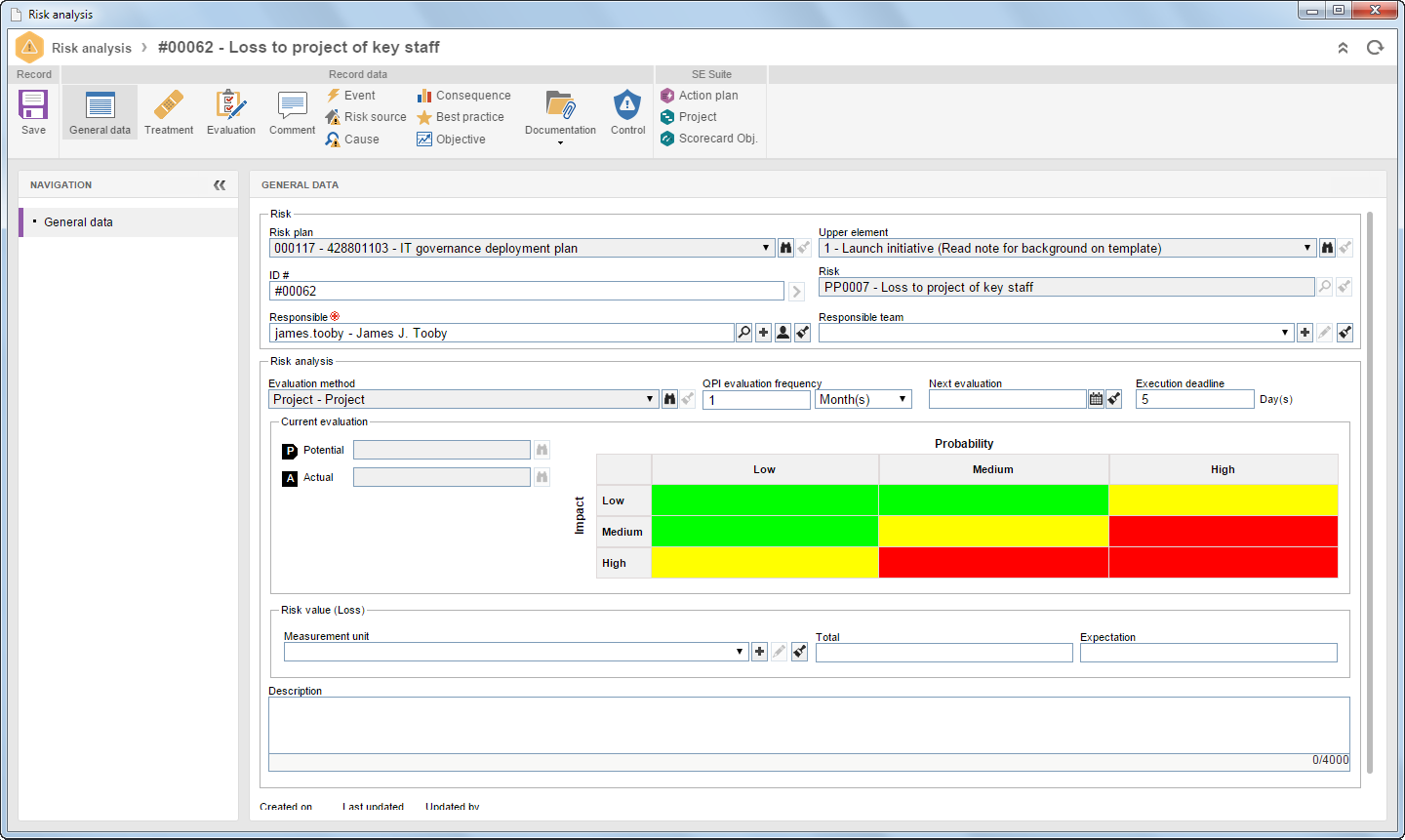Click the Cause toolbar item
The image size is (1405, 840).
352,140
